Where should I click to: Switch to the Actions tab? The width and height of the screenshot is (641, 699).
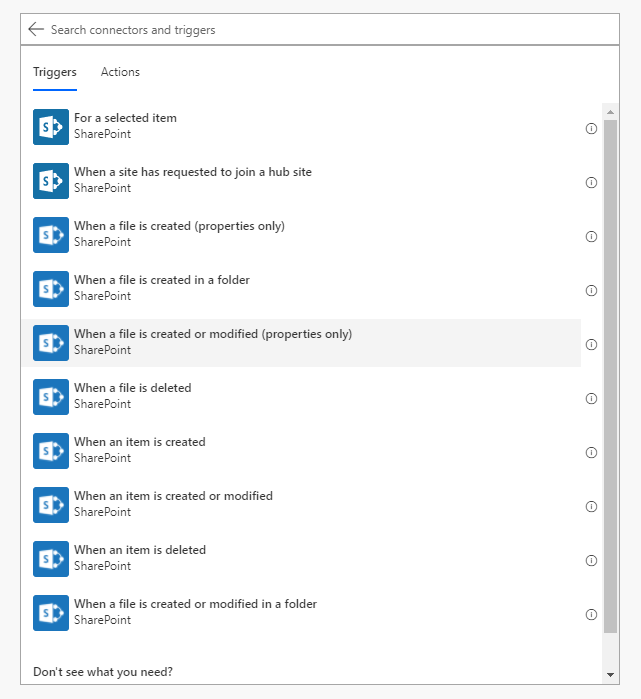[120, 72]
